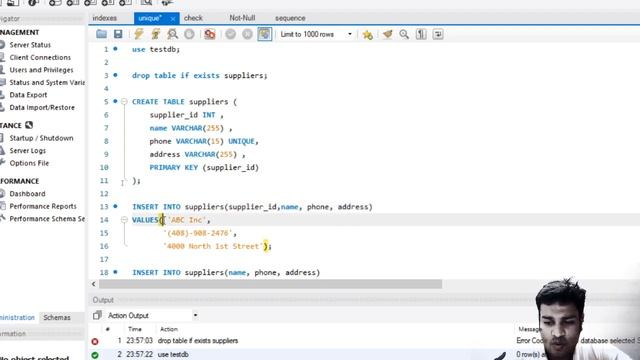Switch to the Administration navigator tab
This screenshot has width=640, height=360.
pyautogui.click(x=17, y=317)
